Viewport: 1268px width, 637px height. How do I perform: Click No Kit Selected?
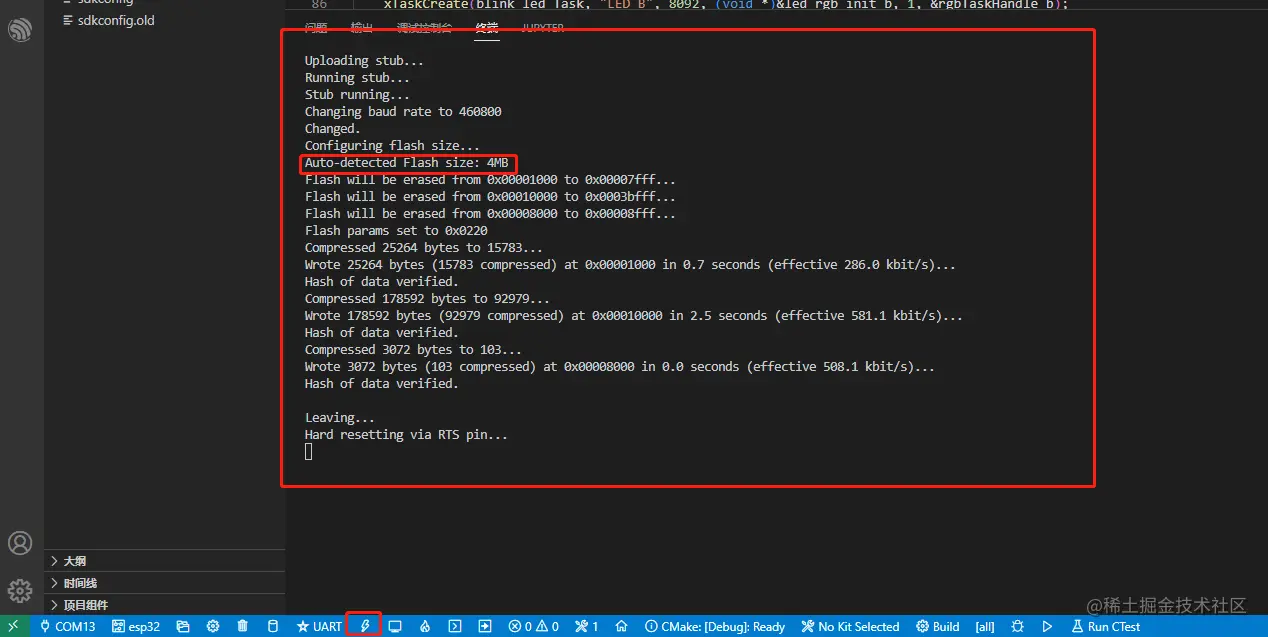pos(850,626)
